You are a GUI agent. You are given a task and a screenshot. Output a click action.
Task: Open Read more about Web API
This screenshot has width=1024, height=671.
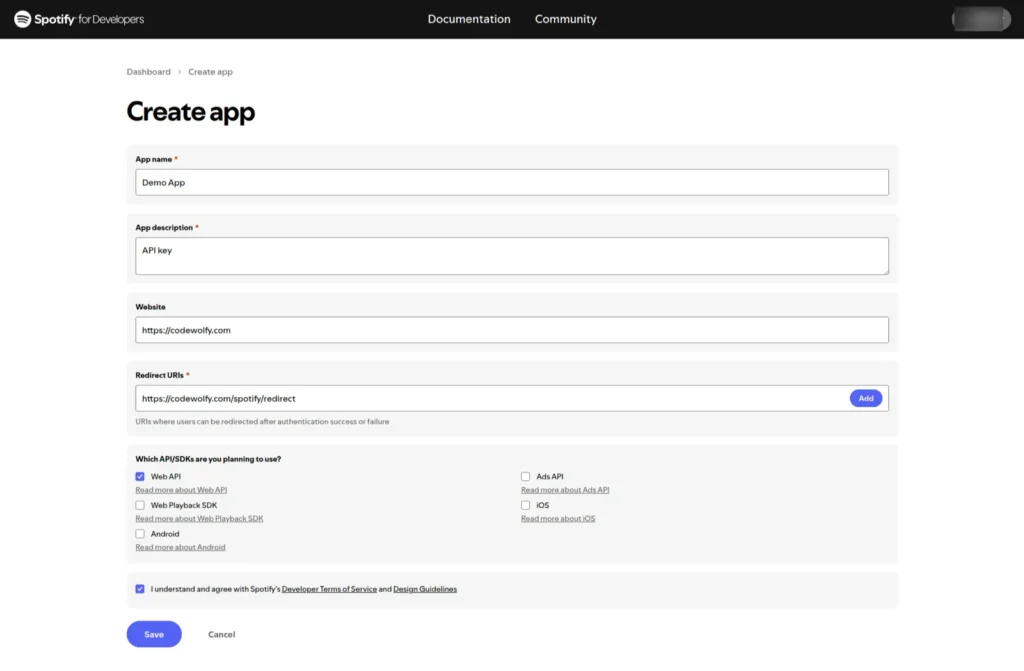tap(181, 489)
